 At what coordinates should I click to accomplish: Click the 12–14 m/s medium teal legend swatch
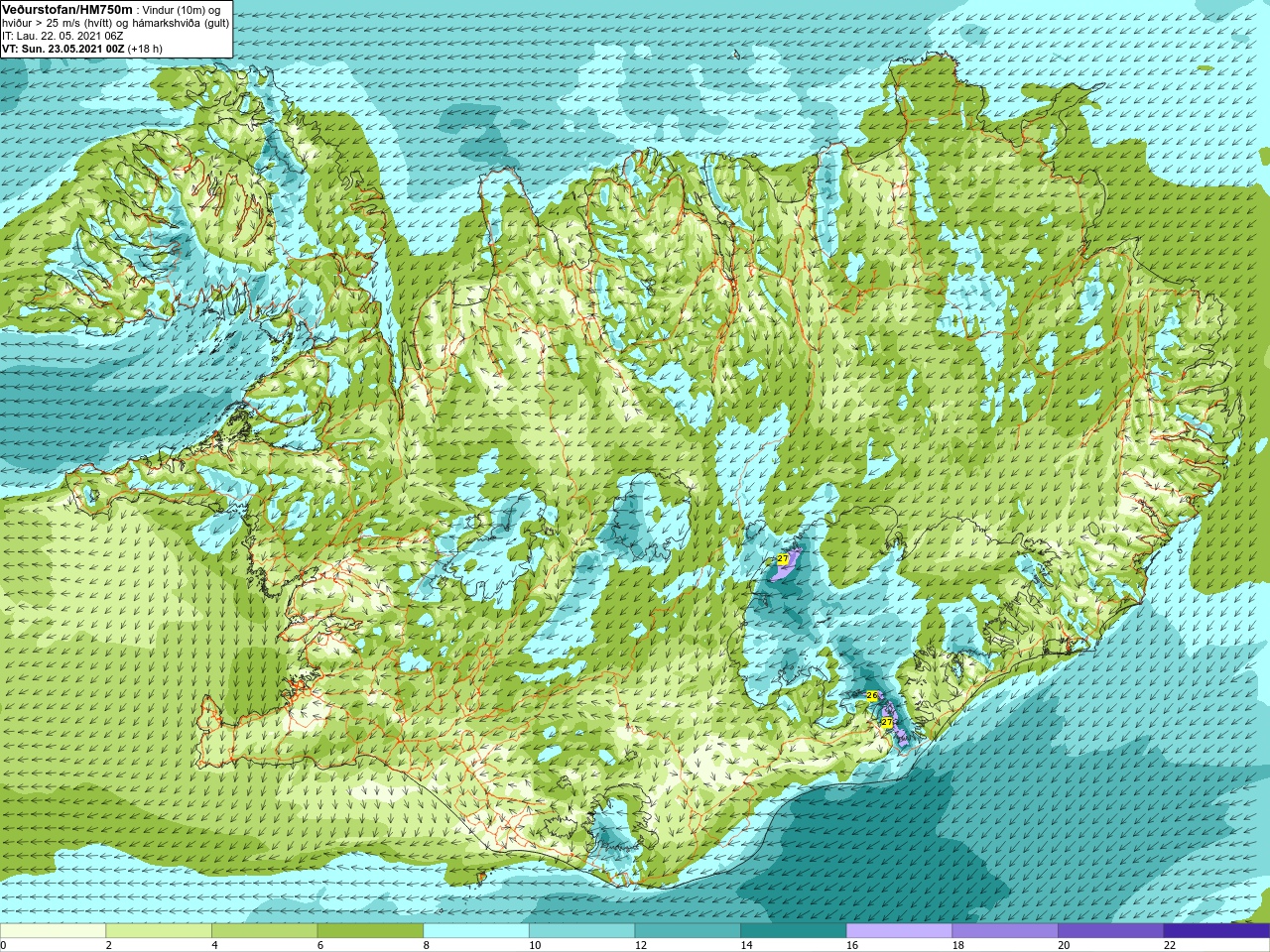pos(688,931)
